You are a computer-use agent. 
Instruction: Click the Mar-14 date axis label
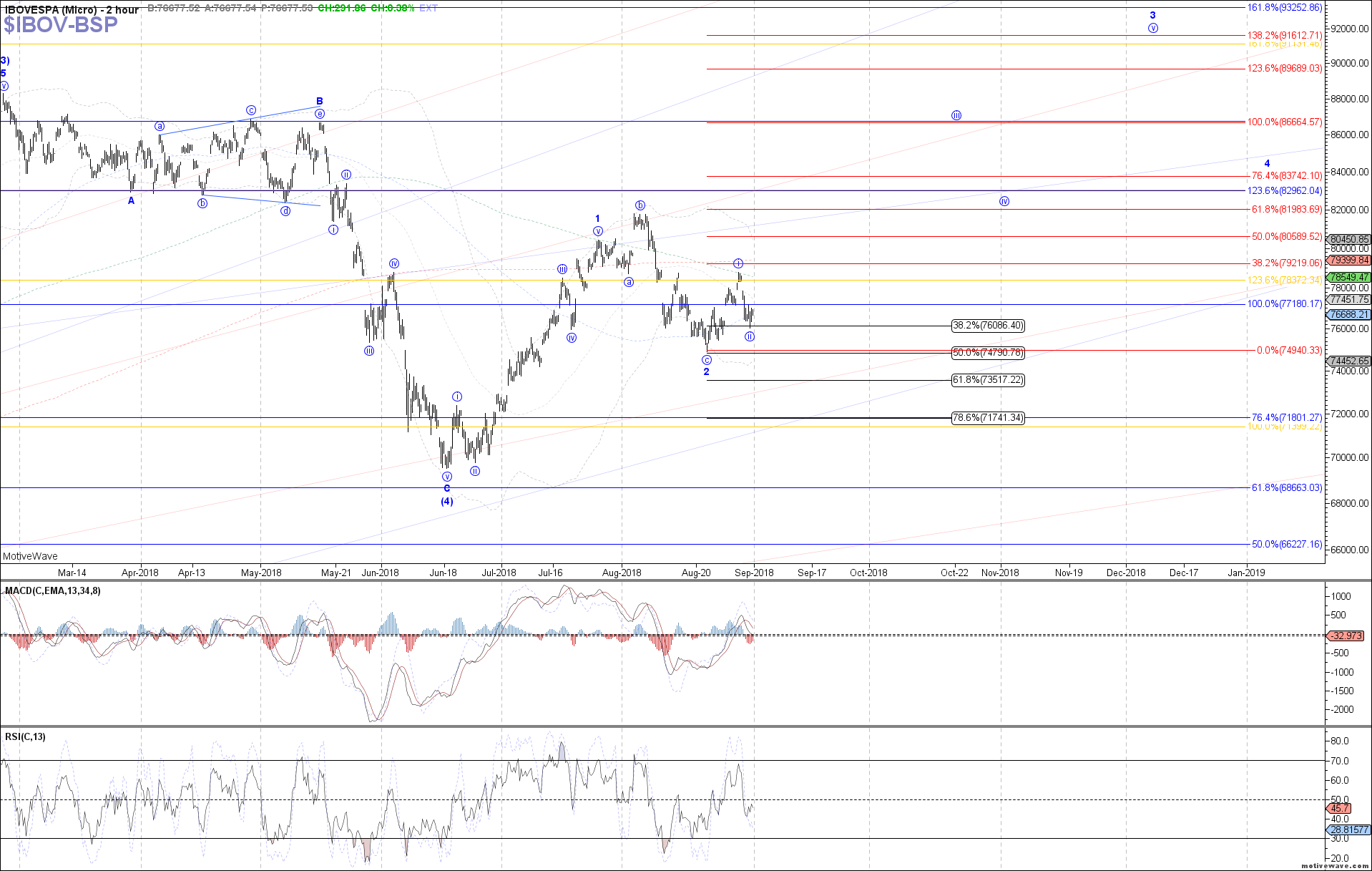click(72, 573)
